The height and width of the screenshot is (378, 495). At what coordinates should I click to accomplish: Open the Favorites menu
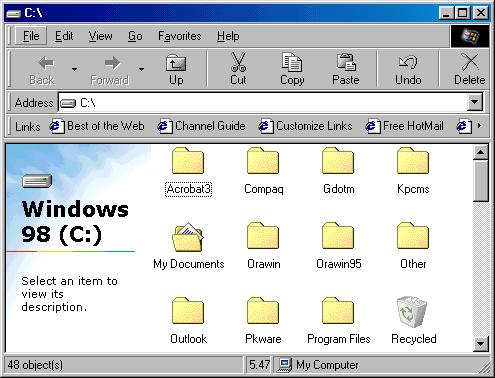(x=180, y=36)
